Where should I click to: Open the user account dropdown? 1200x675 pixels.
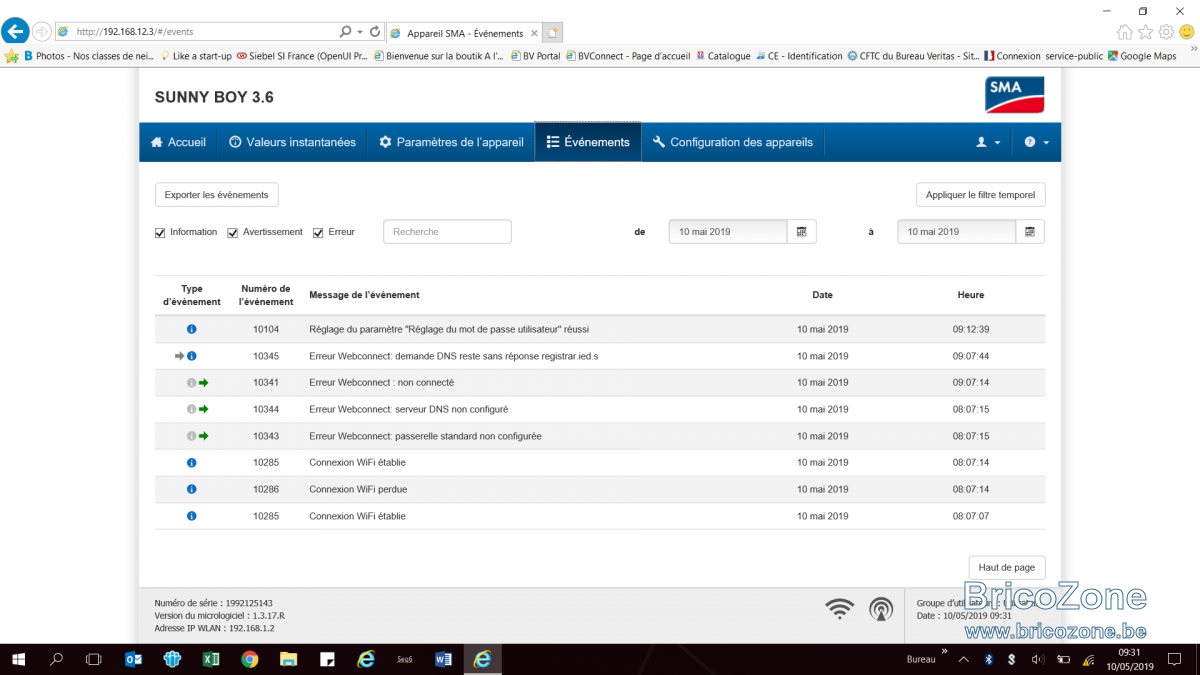988,142
